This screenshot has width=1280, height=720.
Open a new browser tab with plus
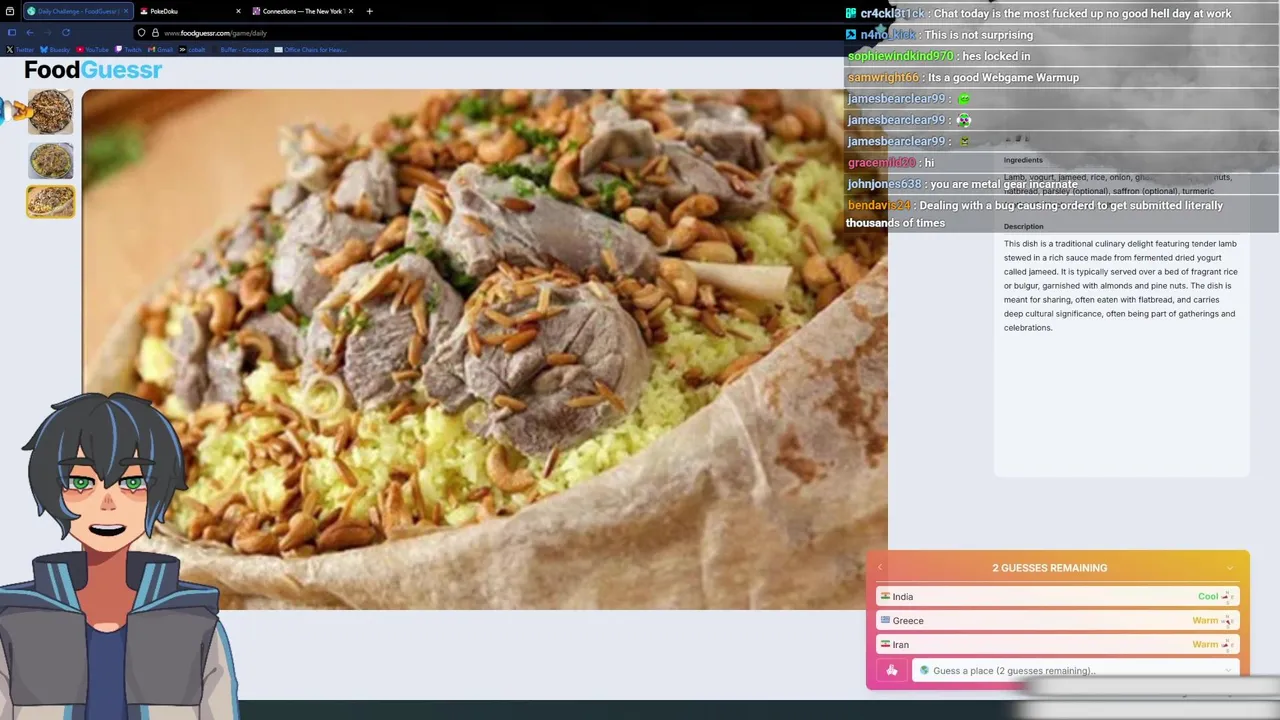pyautogui.click(x=369, y=11)
